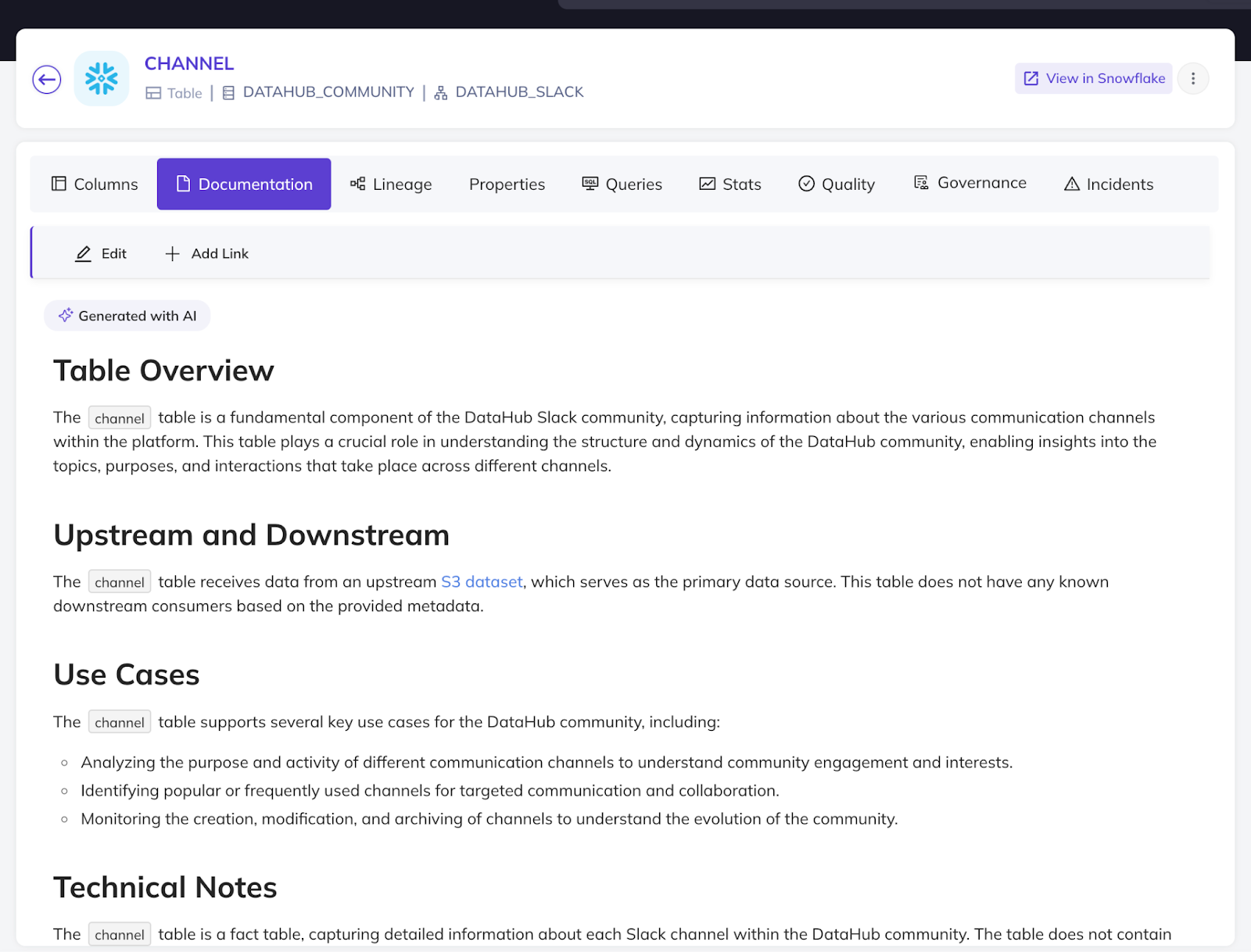Click the Columns tab's table icon

(59, 184)
